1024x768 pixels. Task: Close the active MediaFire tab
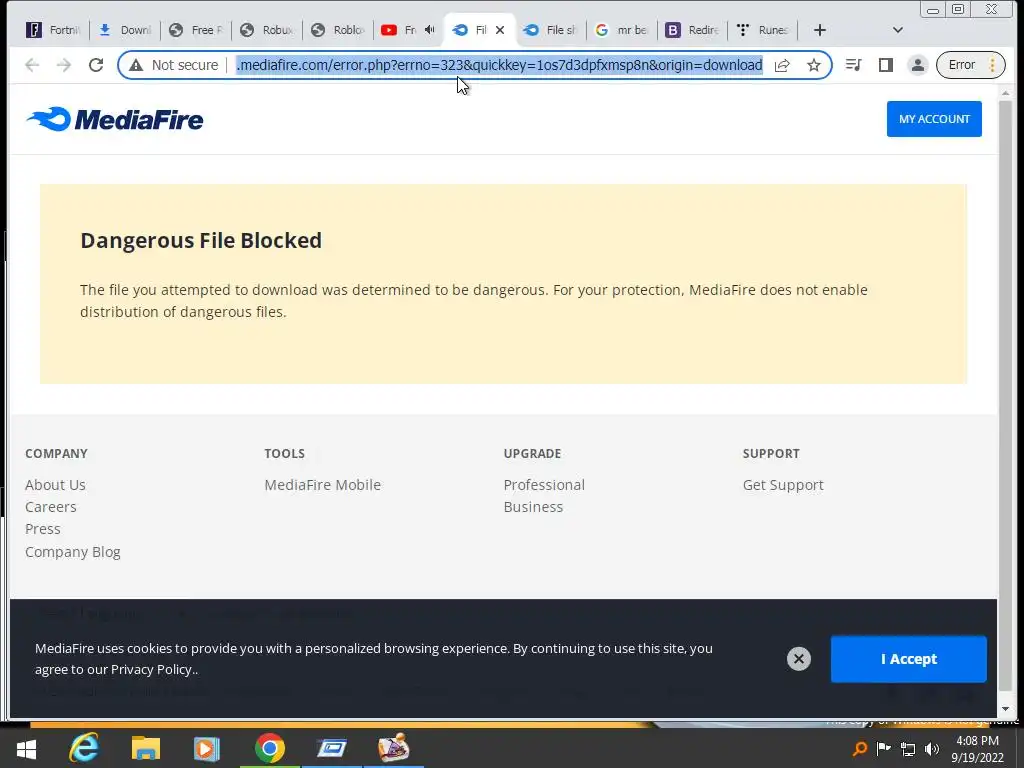(500, 29)
